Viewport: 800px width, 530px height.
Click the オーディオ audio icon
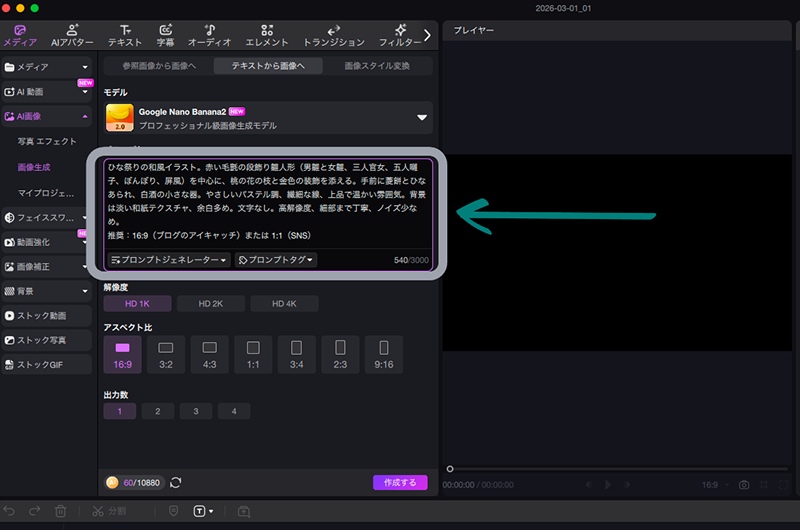point(210,35)
